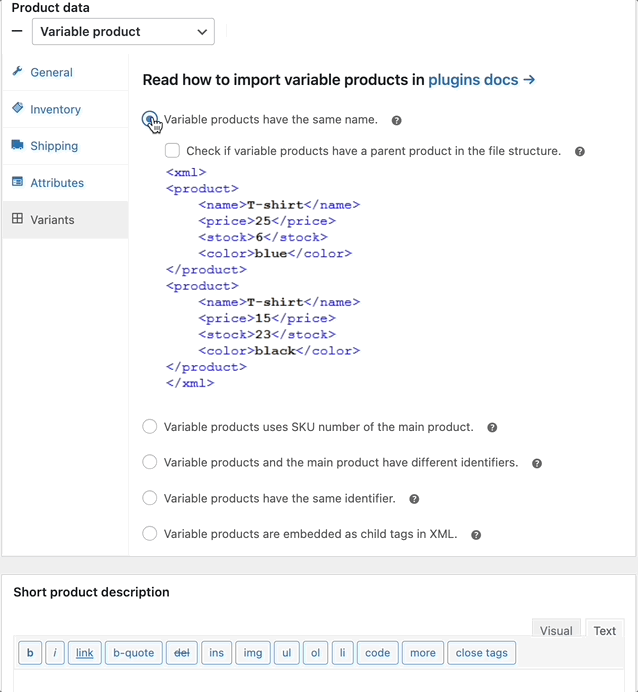Select 'Variable products have the same identifier' option

150,498
